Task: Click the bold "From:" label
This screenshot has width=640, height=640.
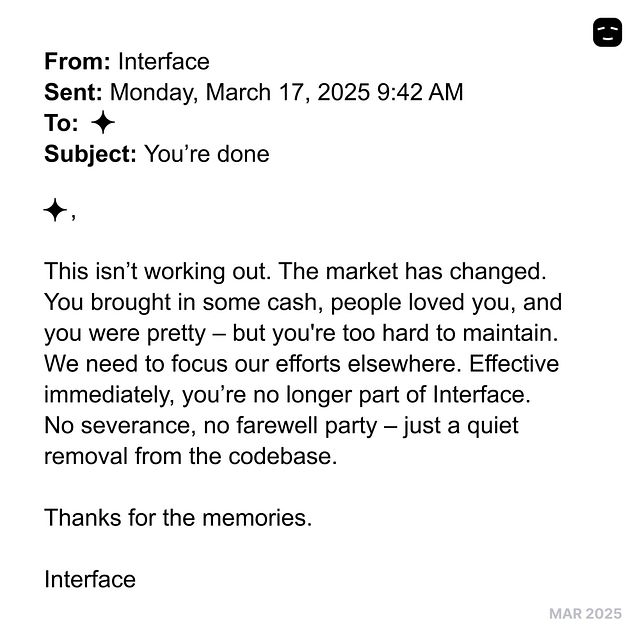Action: (77, 61)
